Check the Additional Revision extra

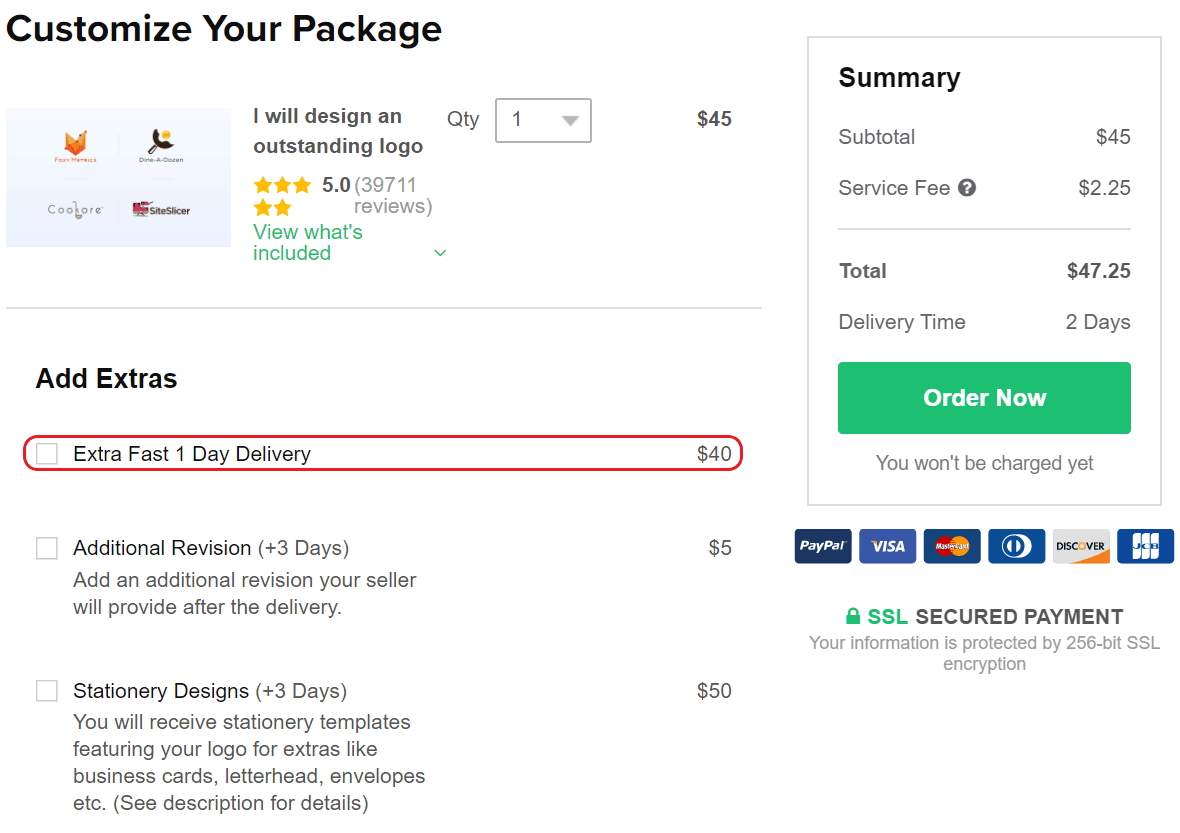pos(46,548)
